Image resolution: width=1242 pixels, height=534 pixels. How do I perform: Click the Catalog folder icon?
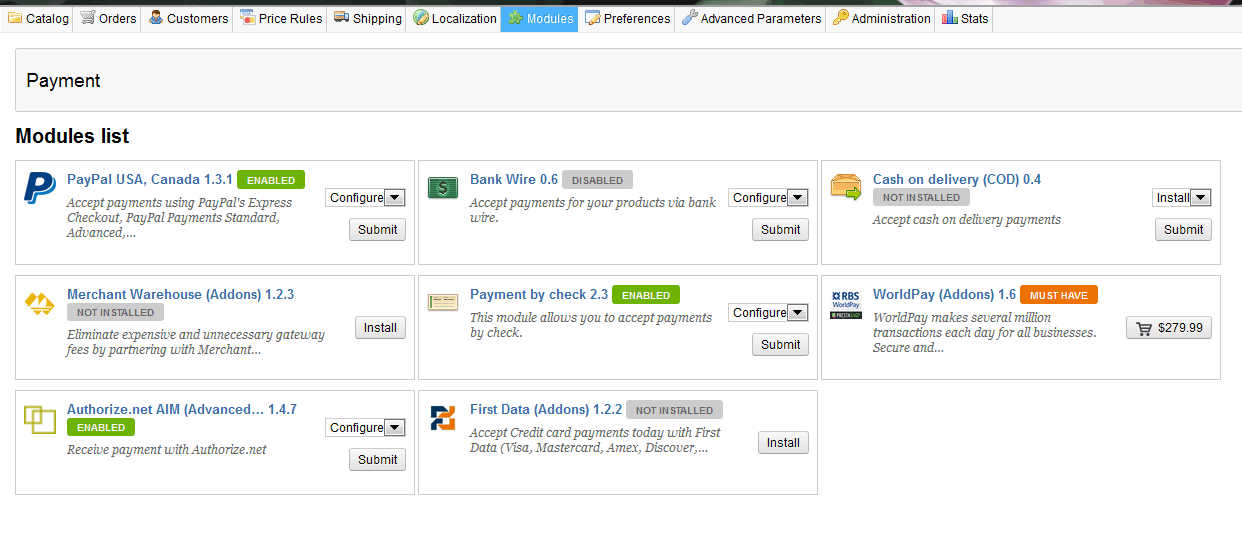(x=15, y=18)
